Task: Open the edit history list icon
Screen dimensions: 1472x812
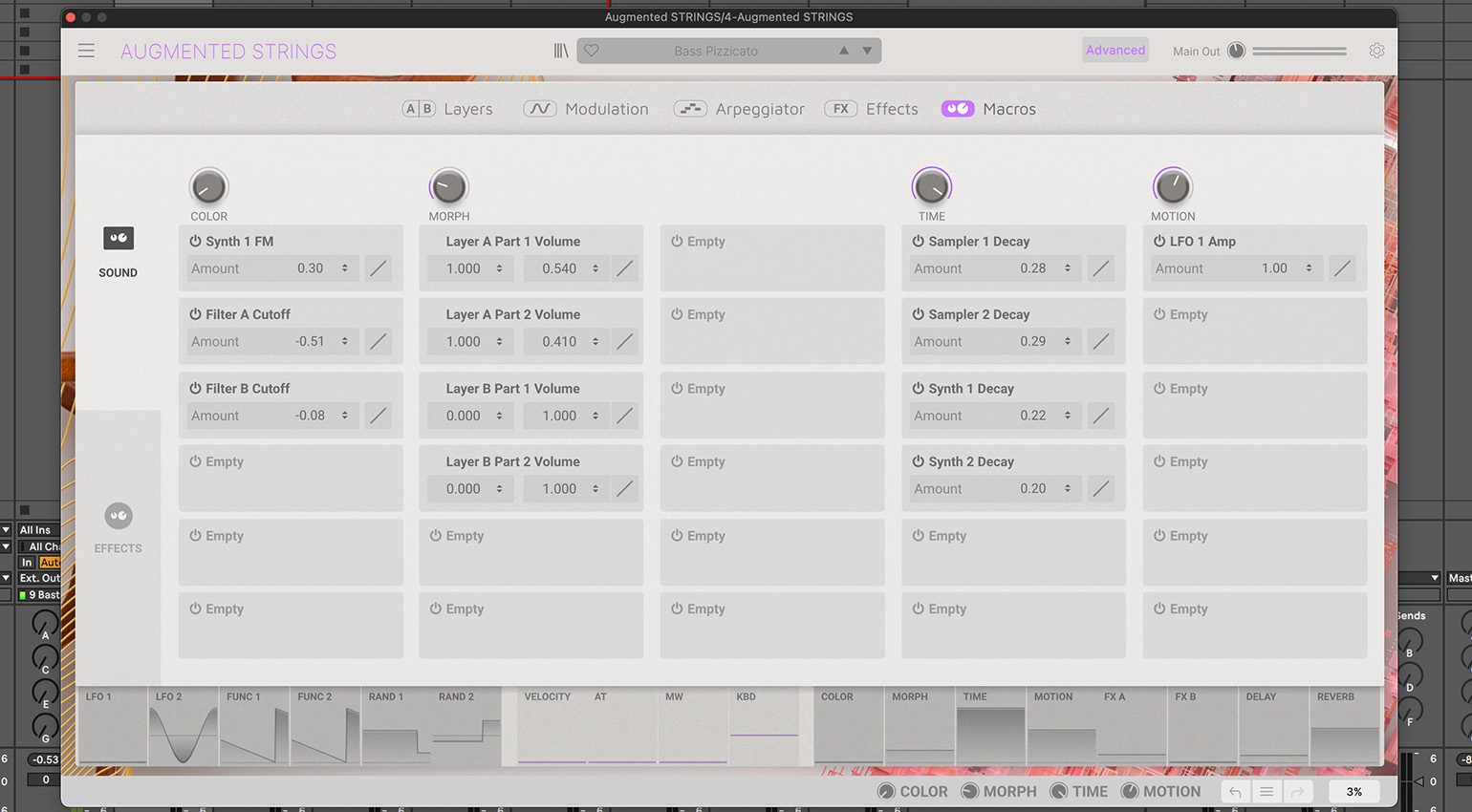Action: [x=1266, y=792]
